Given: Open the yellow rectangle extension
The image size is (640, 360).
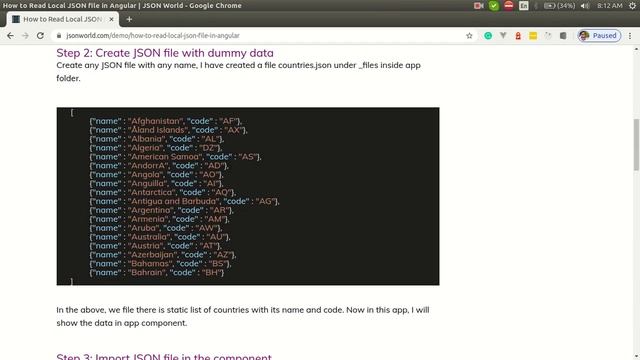Looking at the screenshot, I should tap(533, 36).
